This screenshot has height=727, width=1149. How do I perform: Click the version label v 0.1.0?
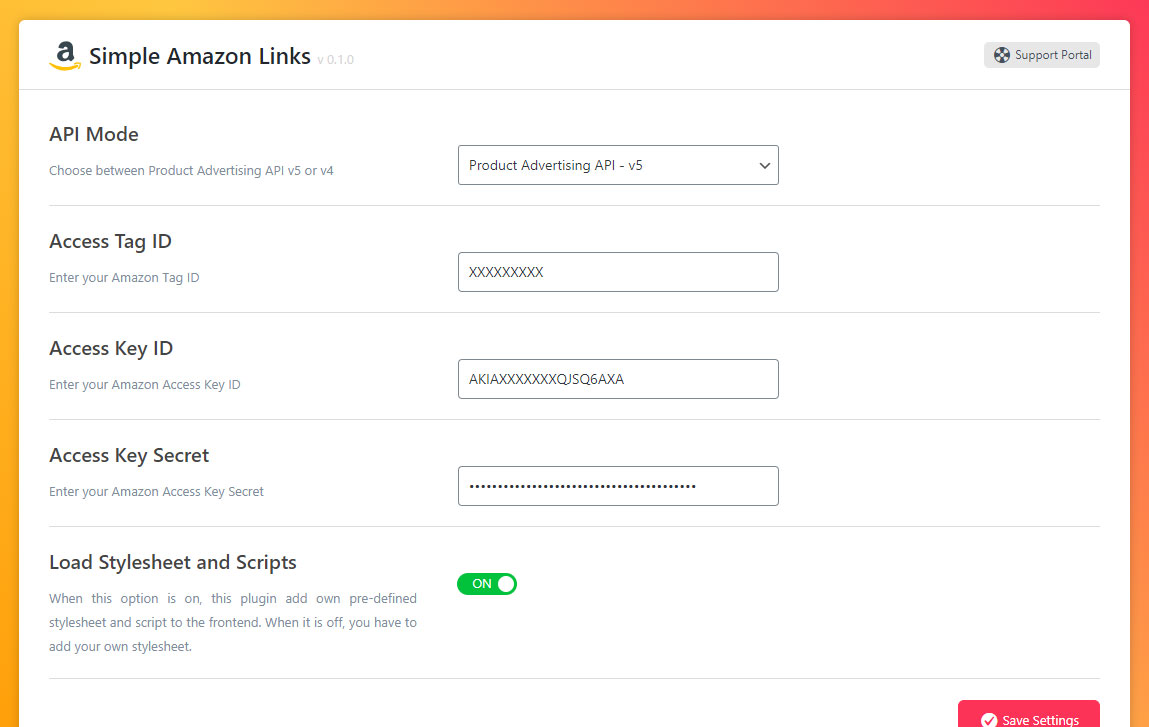pyautogui.click(x=336, y=60)
